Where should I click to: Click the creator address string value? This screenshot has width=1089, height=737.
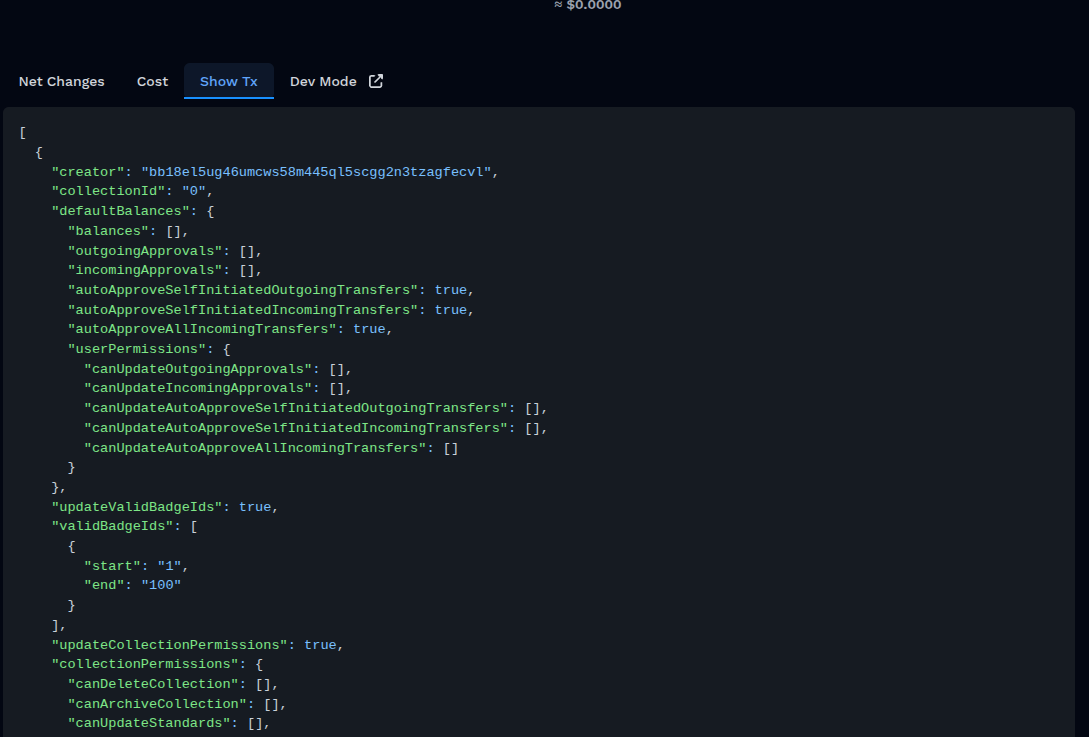pos(316,172)
